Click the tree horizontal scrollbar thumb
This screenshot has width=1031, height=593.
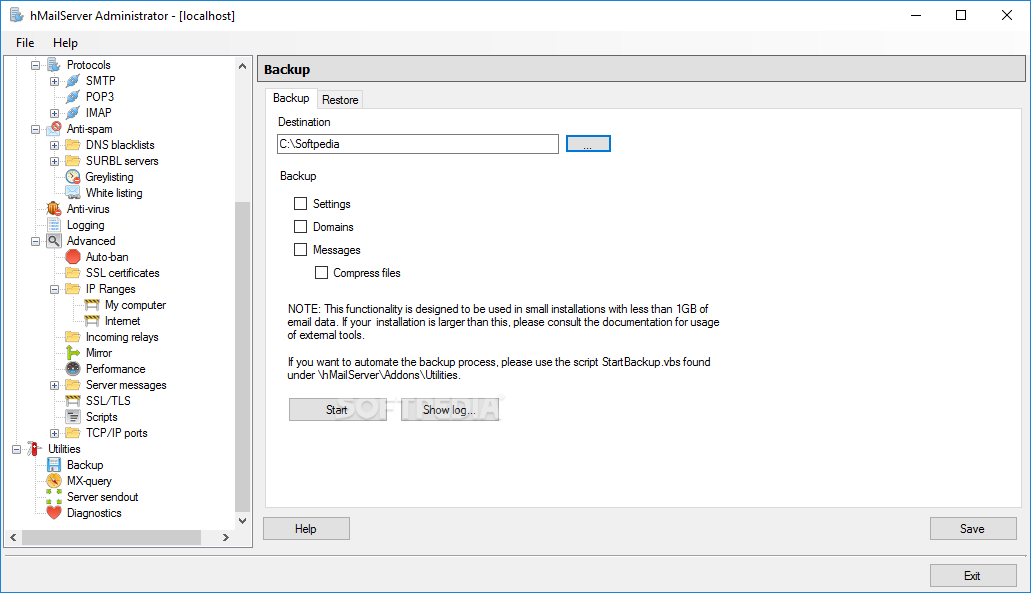coord(111,537)
